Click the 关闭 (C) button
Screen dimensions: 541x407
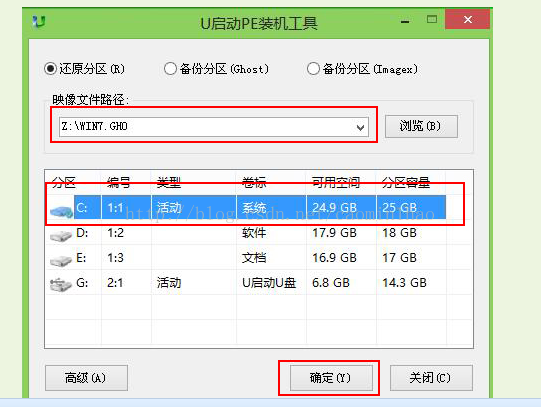[431, 378]
